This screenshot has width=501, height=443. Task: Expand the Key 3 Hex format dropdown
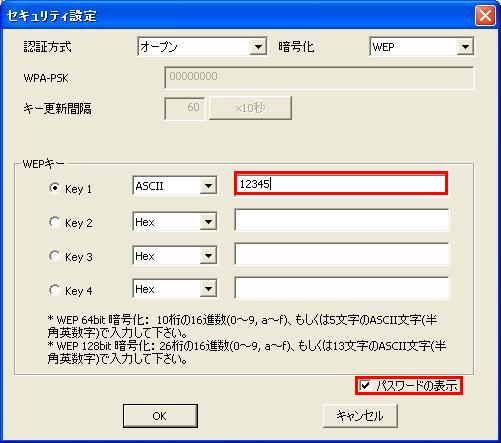pyautogui.click(x=175, y=256)
